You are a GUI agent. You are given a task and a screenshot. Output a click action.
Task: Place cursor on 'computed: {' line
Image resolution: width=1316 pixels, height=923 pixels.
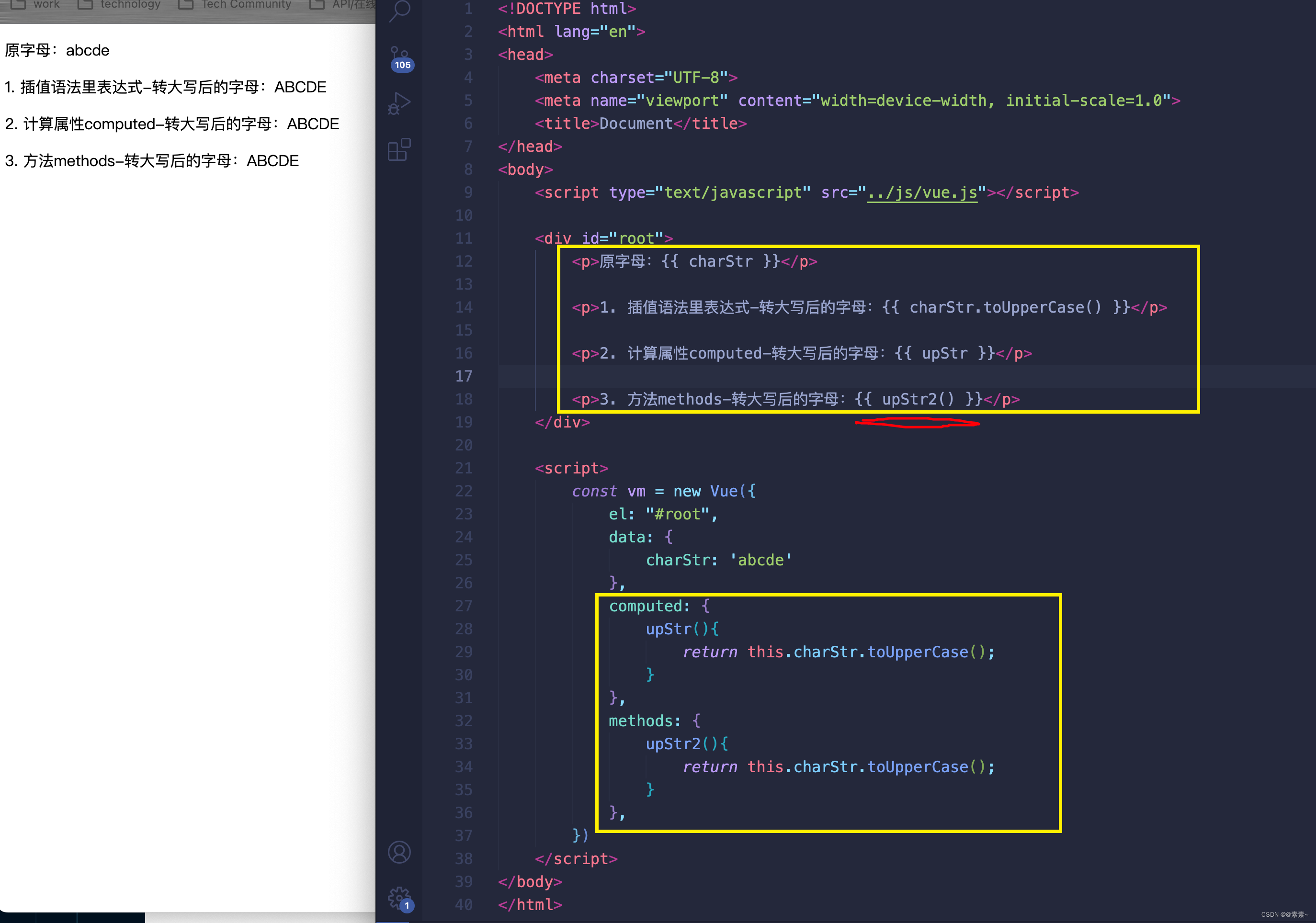pyautogui.click(x=659, y=606)
